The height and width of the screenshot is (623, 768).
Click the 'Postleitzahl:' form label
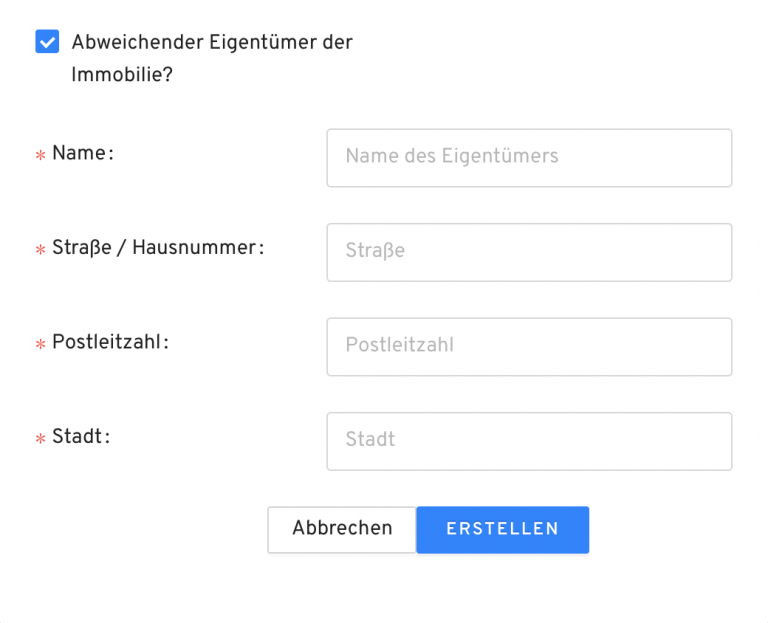click(110, 342)
